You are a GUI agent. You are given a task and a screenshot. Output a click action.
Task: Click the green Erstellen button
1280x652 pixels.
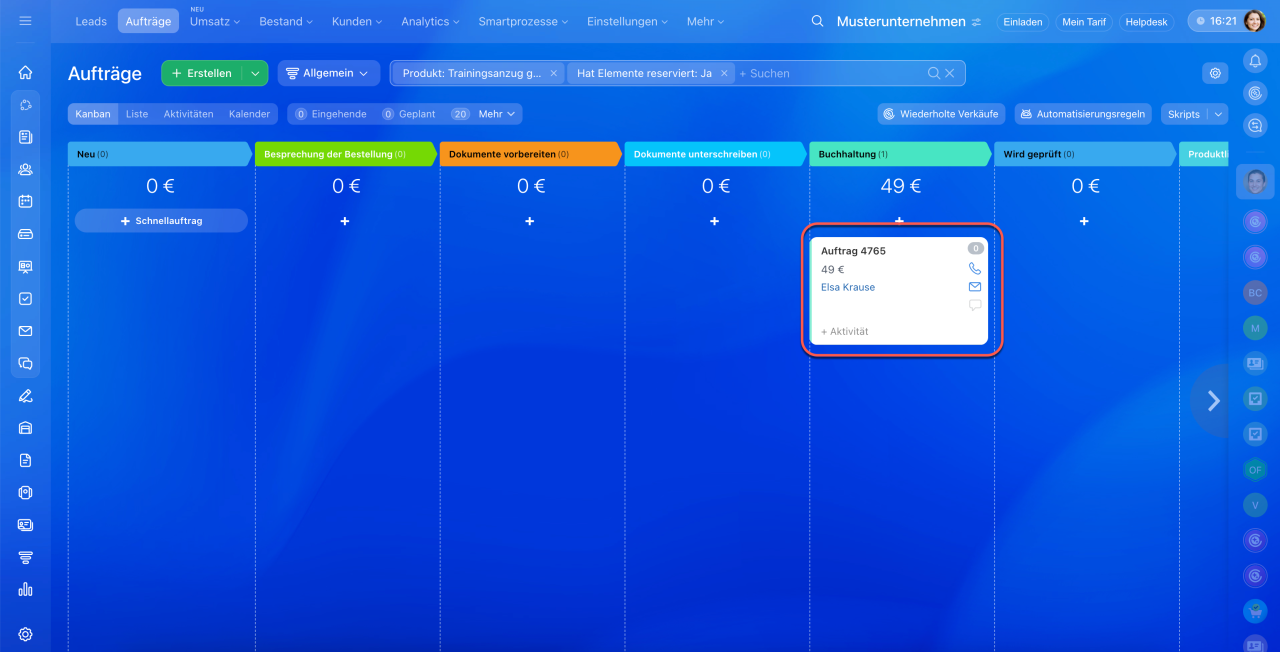(x=202, y=73)
